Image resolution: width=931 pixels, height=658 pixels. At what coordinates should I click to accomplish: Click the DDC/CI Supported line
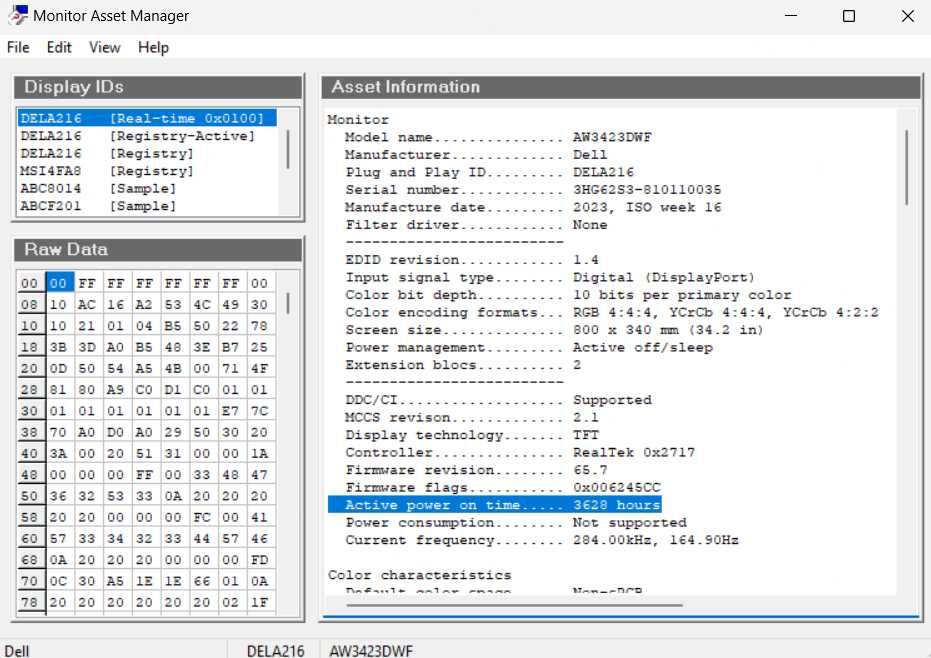pos(498,400)
